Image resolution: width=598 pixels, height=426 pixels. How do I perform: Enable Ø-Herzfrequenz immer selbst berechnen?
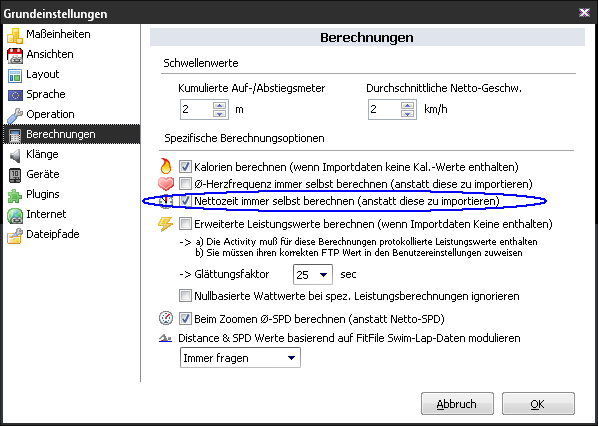pos(185,184)
